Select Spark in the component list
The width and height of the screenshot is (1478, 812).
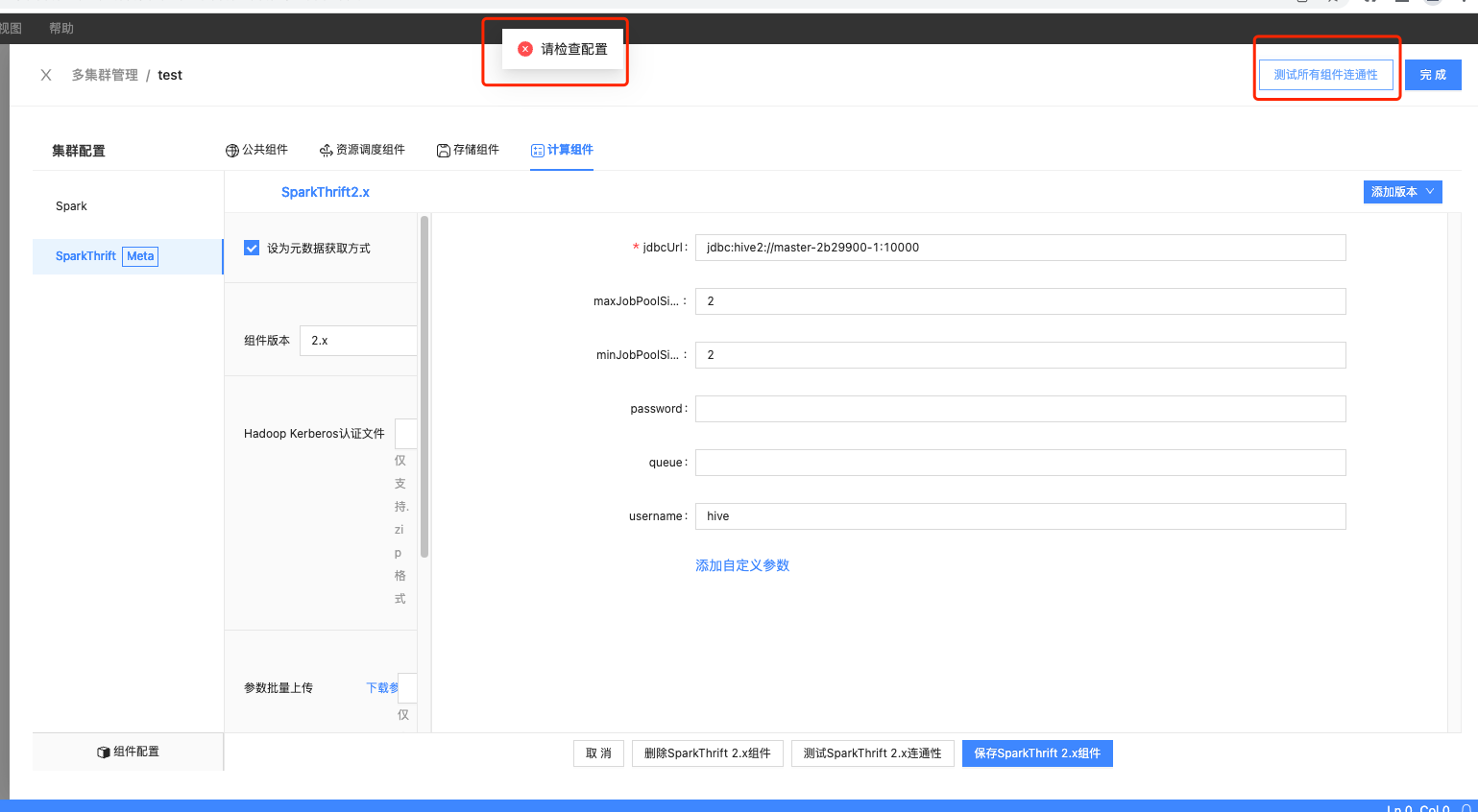pyautogui.click(x=128, y=206)
